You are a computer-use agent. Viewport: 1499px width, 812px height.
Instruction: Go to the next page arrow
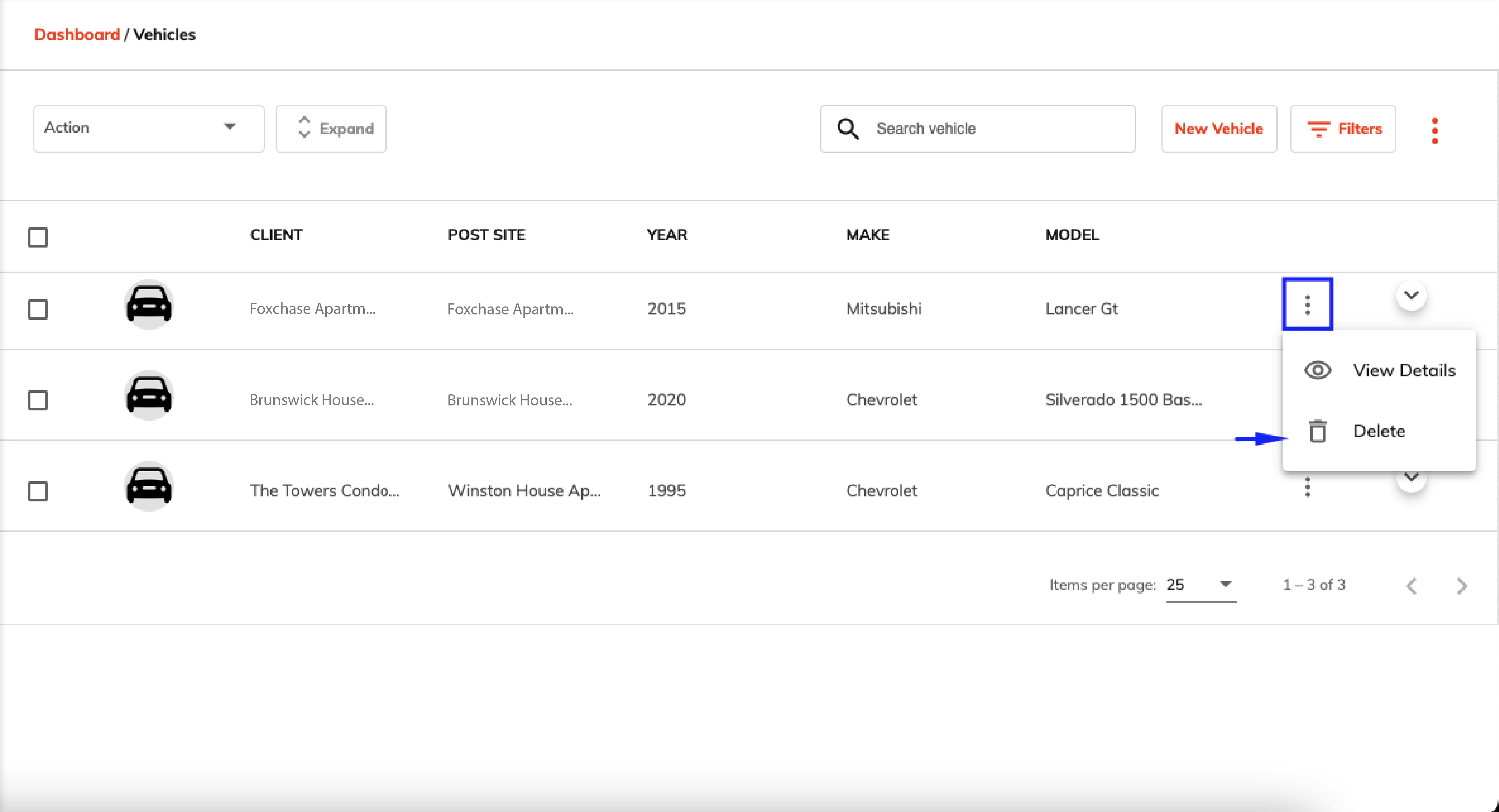tap(1461, 586)
